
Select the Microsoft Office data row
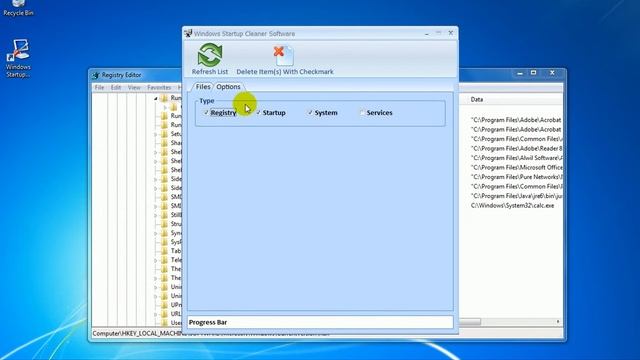(x=517, y=167)
